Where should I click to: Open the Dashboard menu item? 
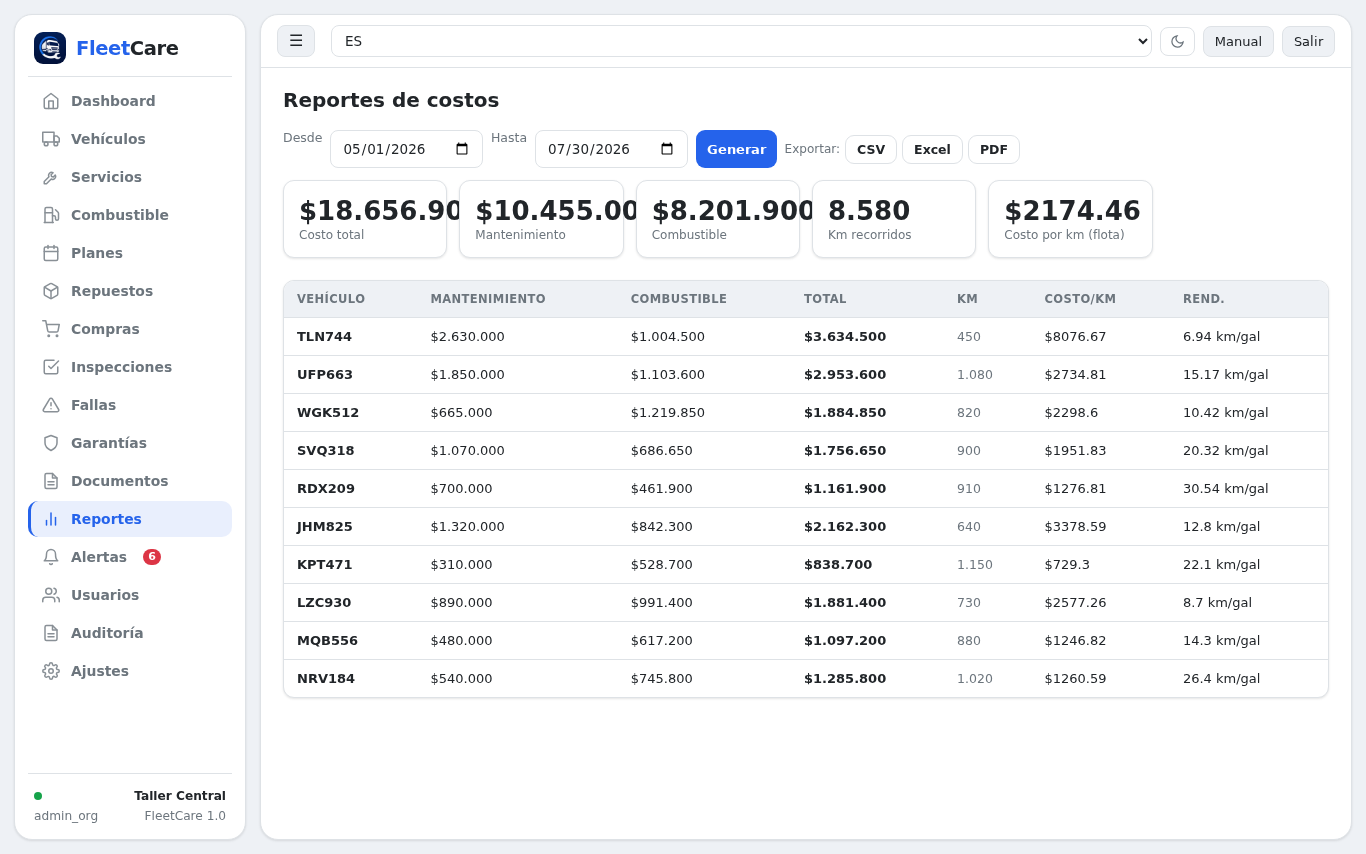(x=130, y=101)
